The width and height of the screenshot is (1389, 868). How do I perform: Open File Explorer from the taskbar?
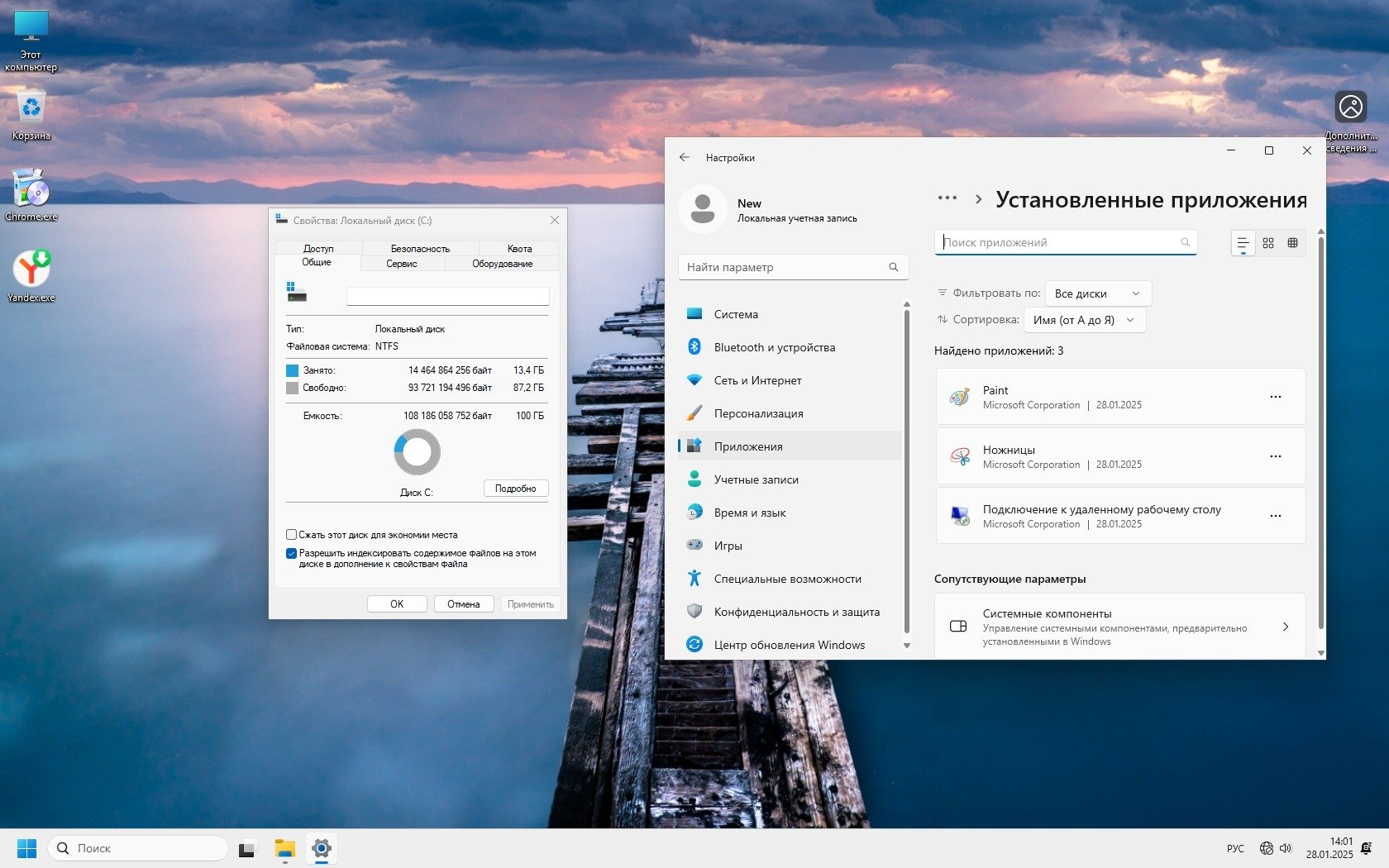285,848
